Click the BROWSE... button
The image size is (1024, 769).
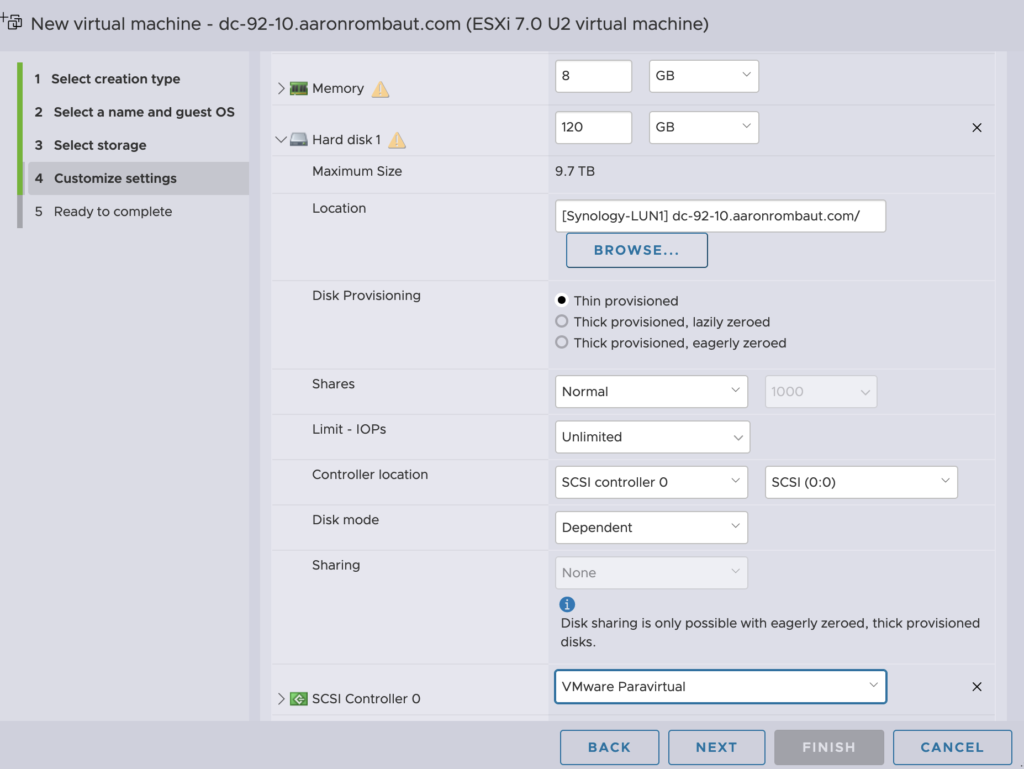point(637,250)
